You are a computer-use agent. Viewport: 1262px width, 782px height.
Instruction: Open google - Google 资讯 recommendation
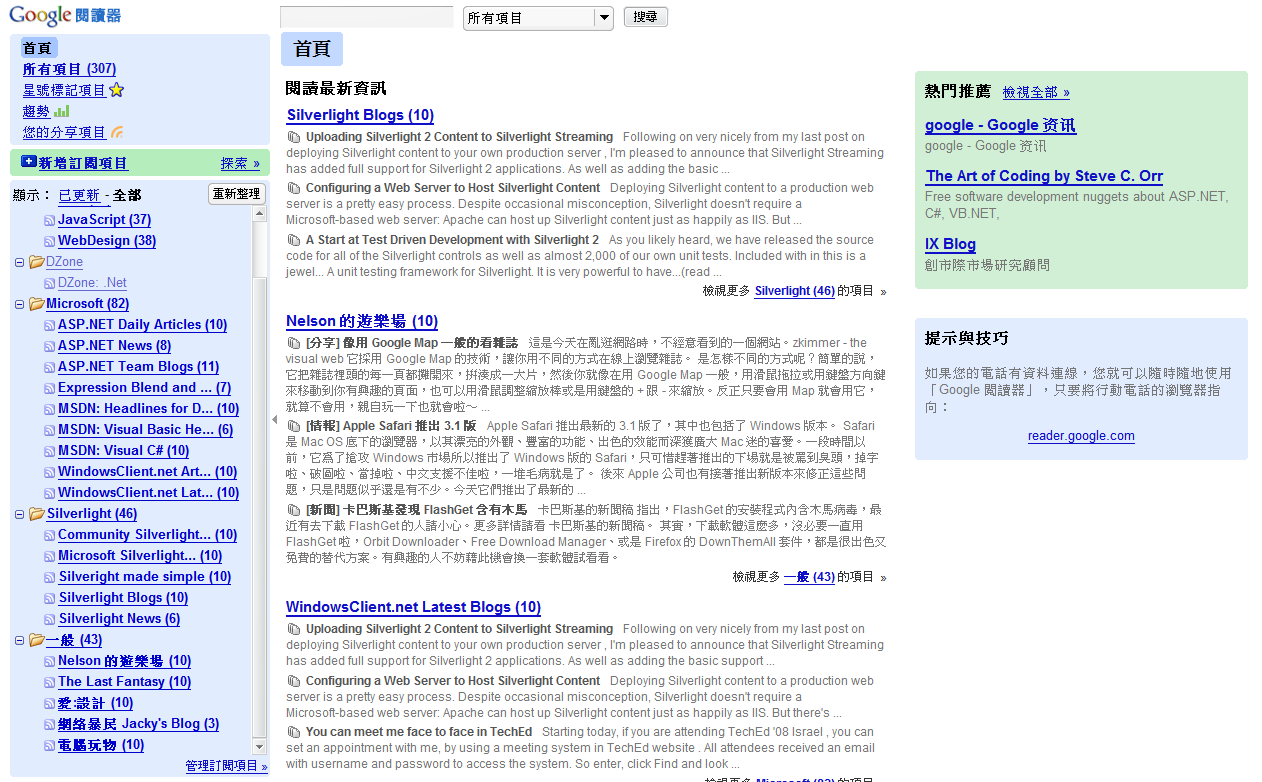click(x=1000, y=125)
